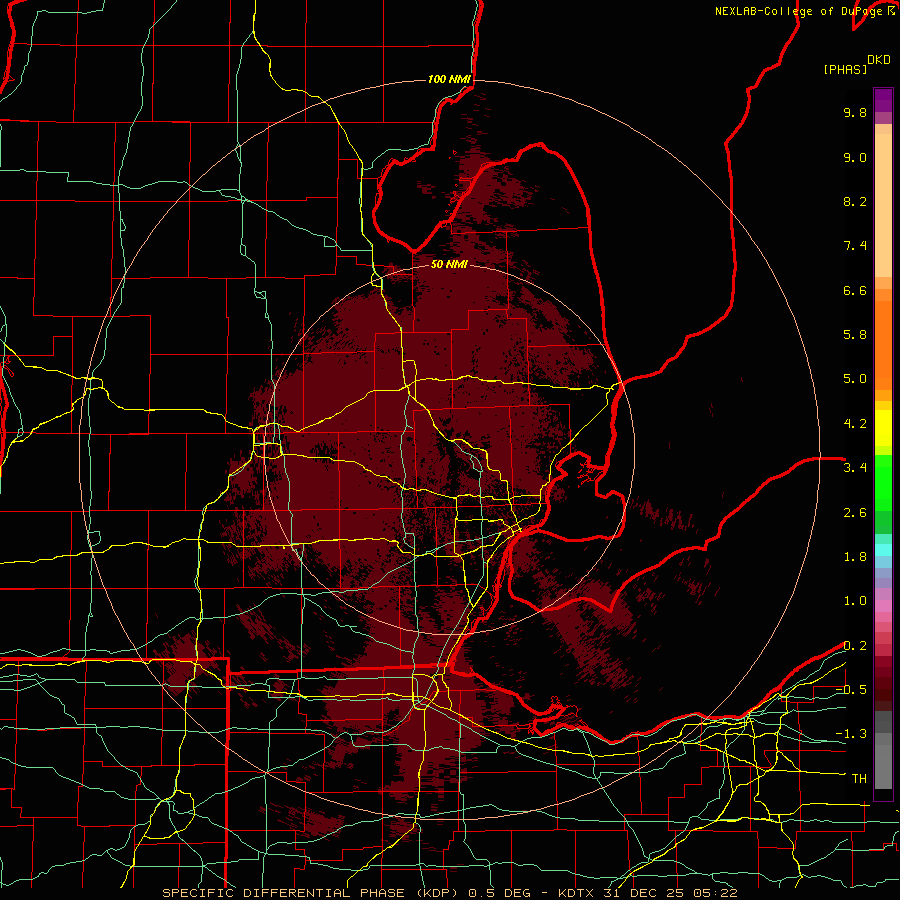Viewport: 900px width, 900px height.
Task: Click the 100 NMI range ring label
Action: [449, 79]
